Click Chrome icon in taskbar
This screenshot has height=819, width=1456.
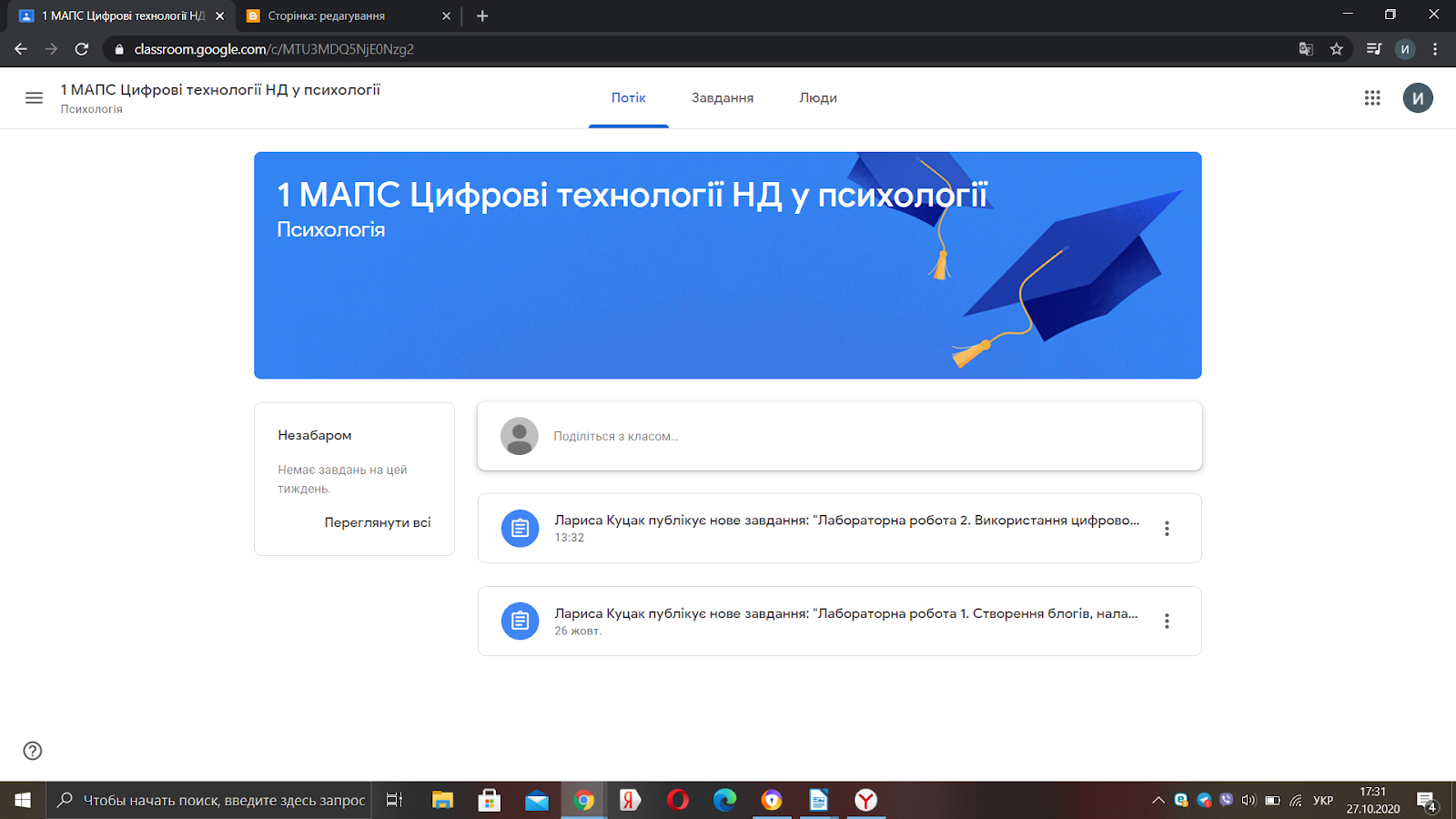pos(584,800)
